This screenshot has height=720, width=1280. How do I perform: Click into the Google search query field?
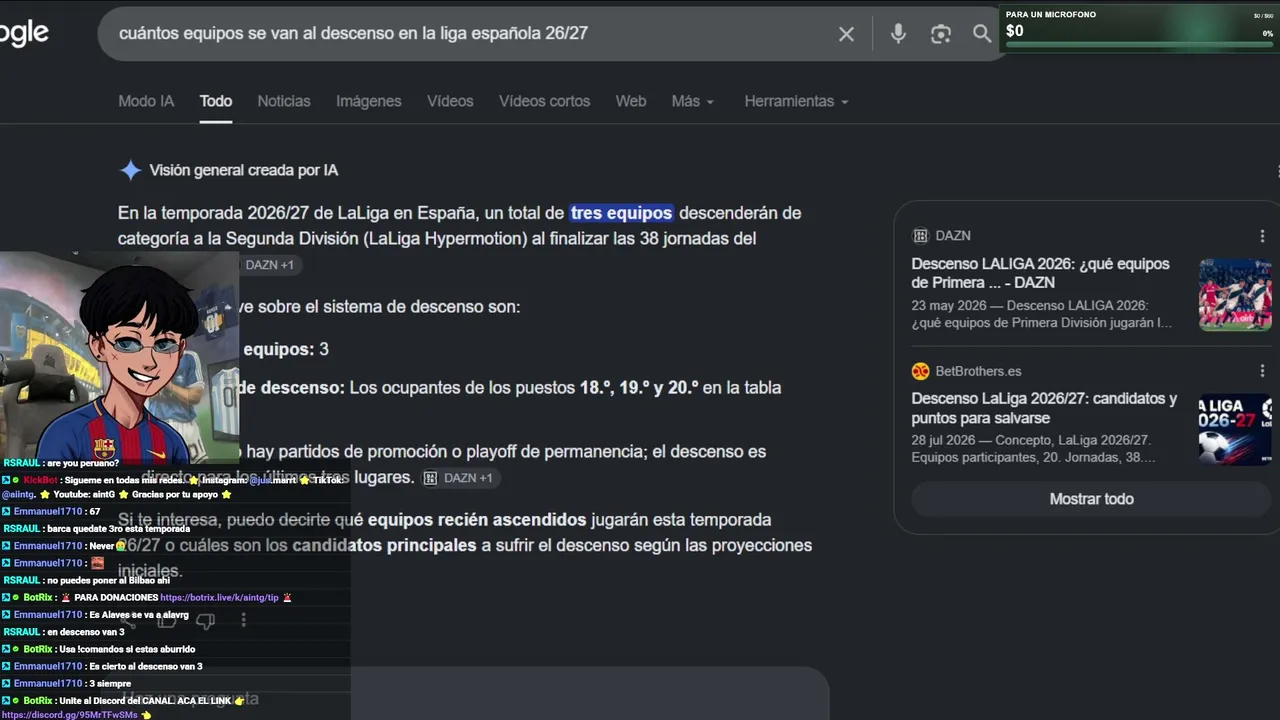pyautogui.click(x=470, y=34)
